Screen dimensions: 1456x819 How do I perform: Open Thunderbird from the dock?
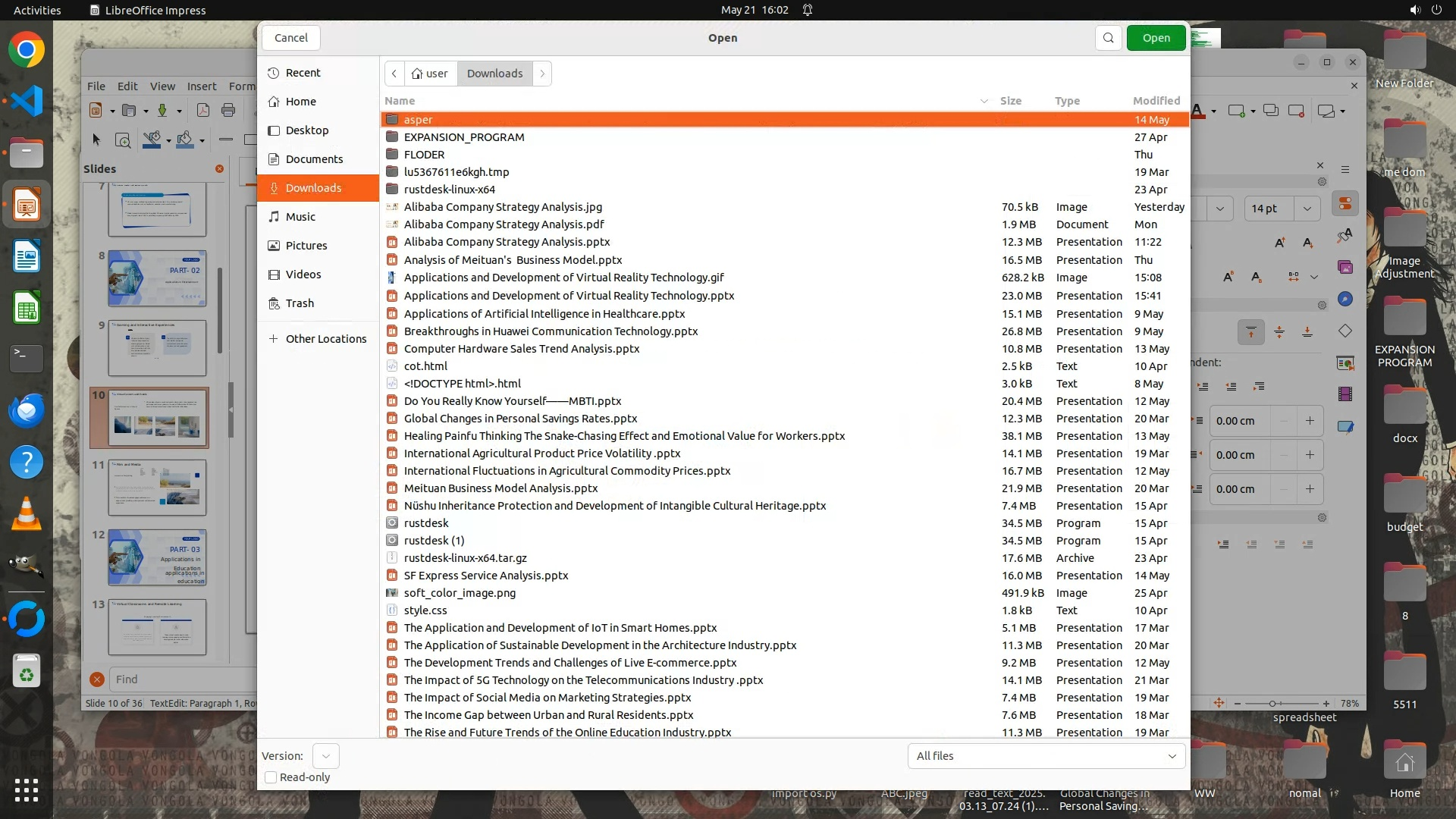click(27, 411)
